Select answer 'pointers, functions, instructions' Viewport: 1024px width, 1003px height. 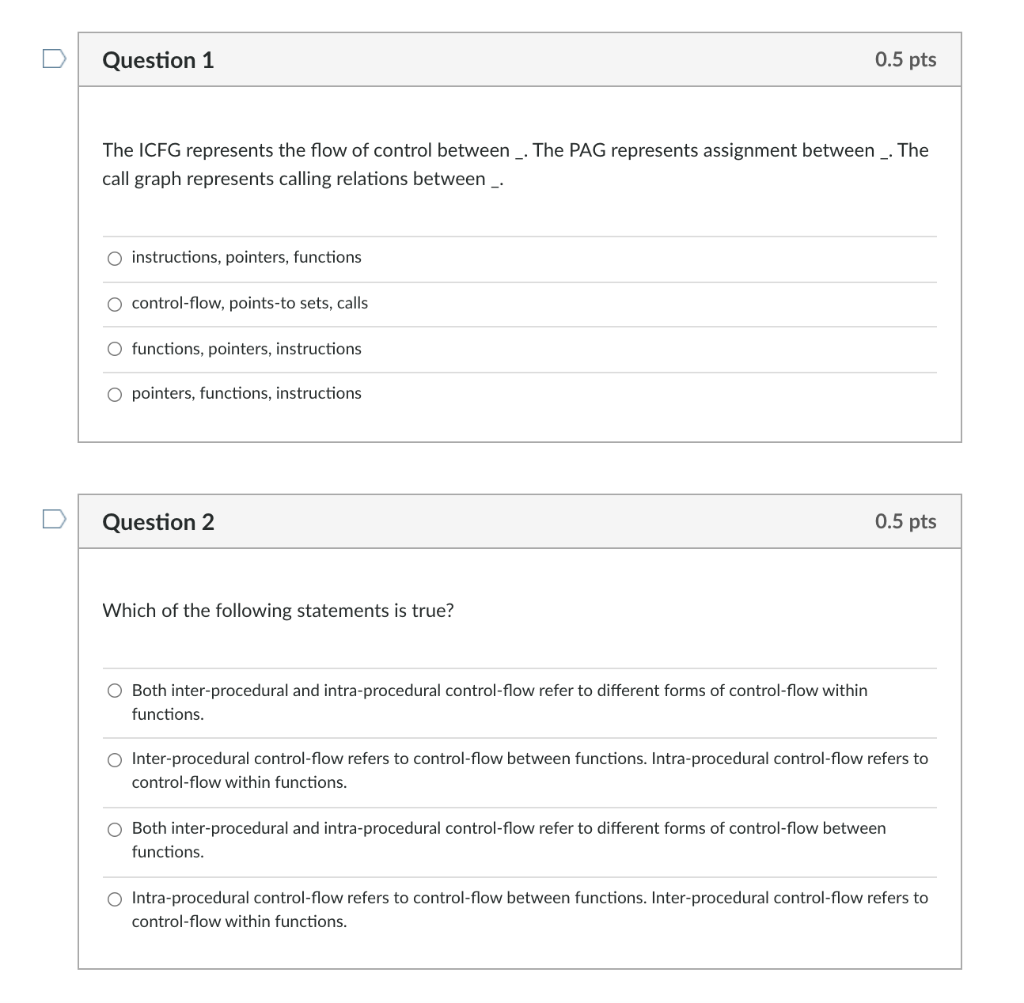pyautogui.click(x=114, y=393)
